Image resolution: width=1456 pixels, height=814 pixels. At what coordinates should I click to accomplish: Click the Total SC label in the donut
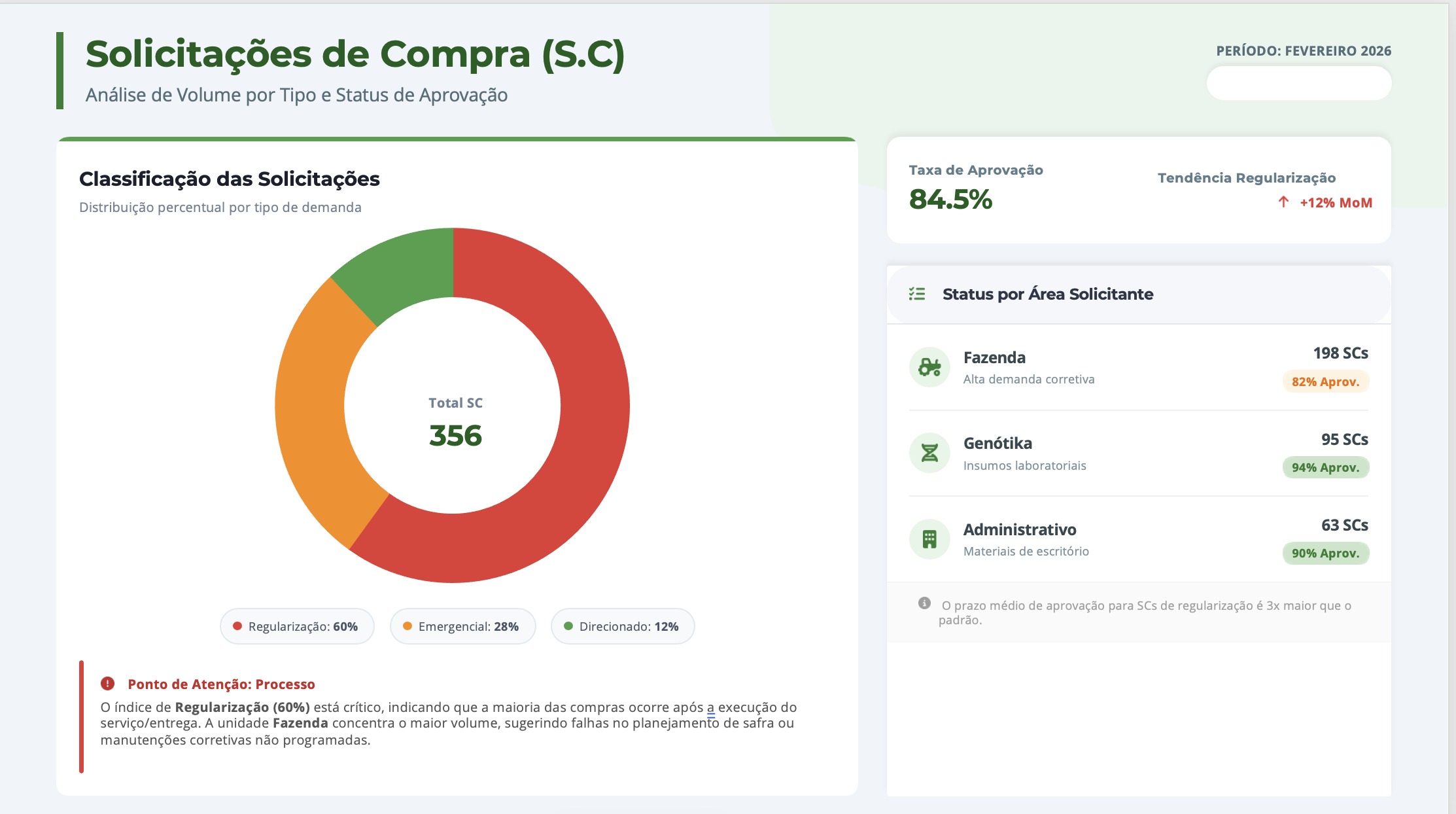(455, 403)
